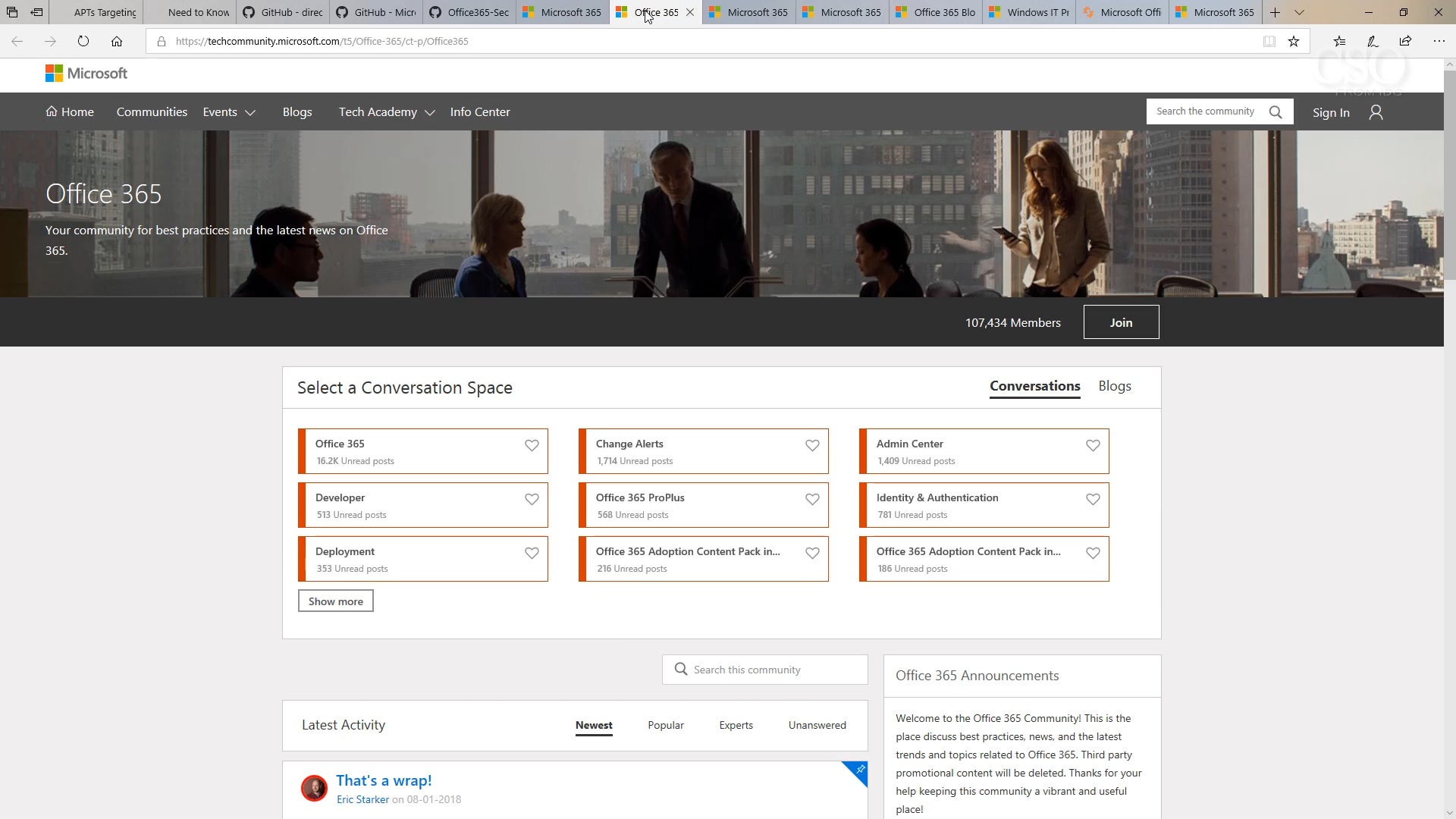Set these tabs aside icon
The image size is (1456, 819).
pyautogui.click(x=36, y=12)
